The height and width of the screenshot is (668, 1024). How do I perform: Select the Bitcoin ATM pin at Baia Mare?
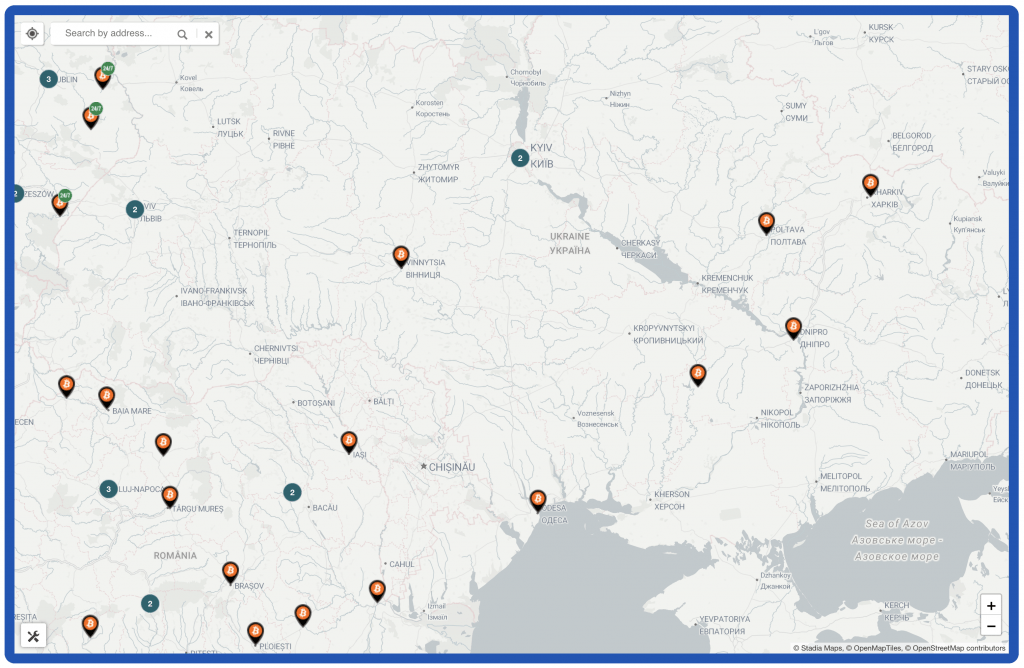pos(106,397)
